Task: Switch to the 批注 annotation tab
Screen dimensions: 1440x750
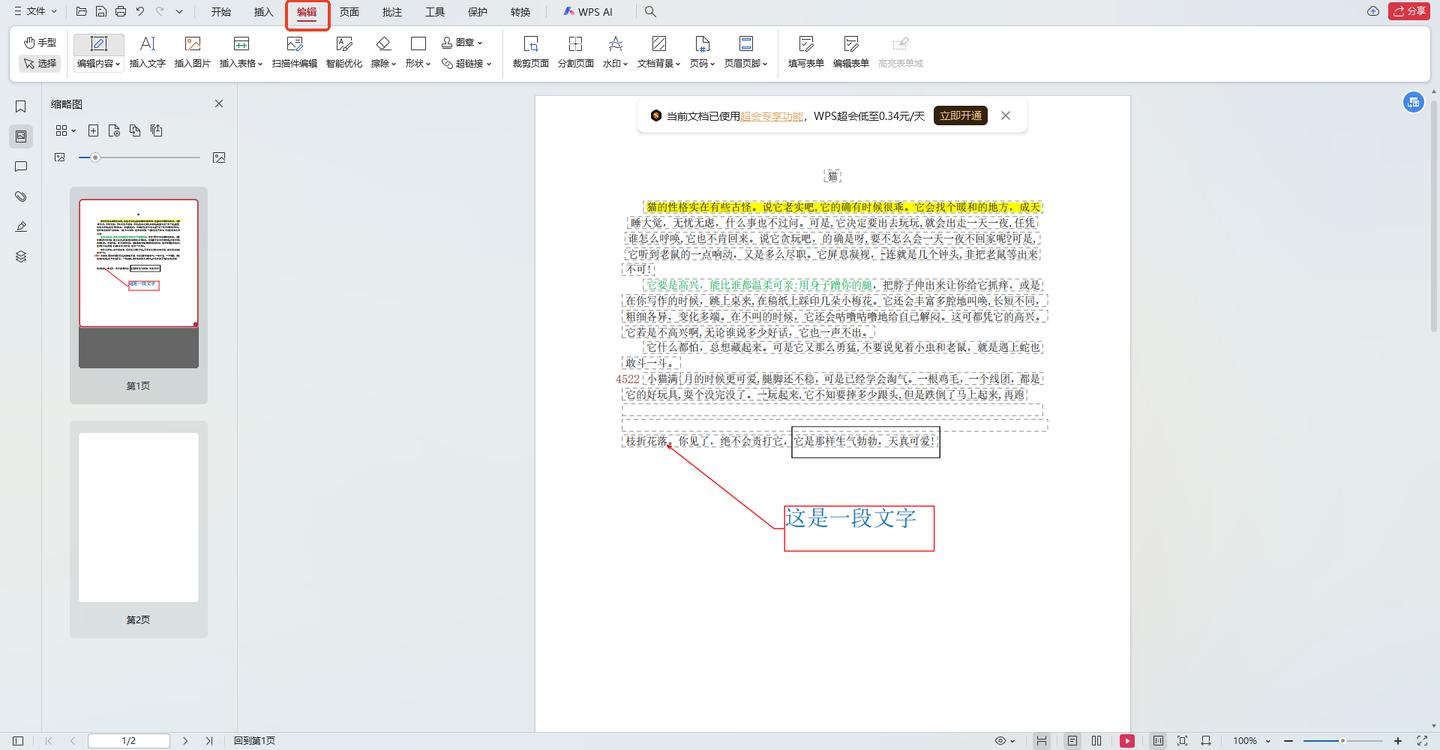Action: [x=391, y=12]
